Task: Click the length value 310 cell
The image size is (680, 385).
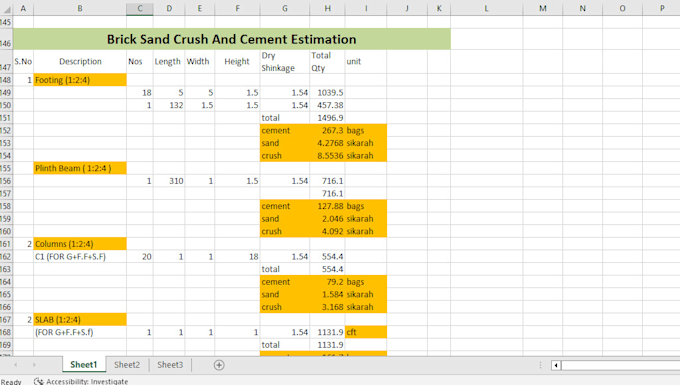Action: click(169, 181)
